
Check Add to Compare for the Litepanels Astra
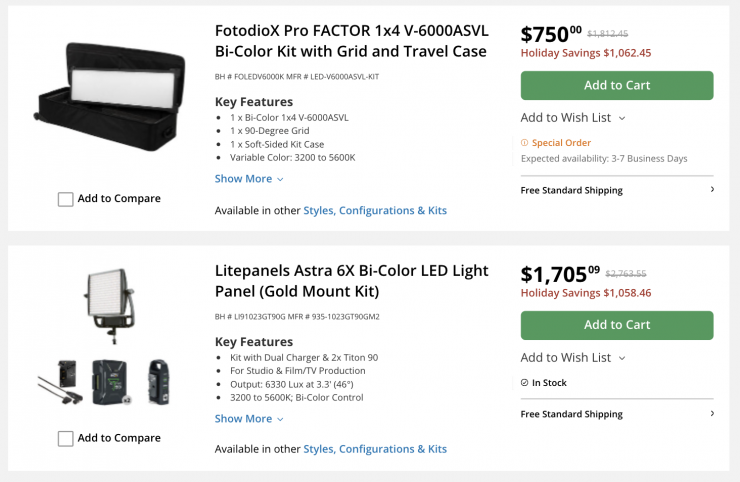point(66,438)
